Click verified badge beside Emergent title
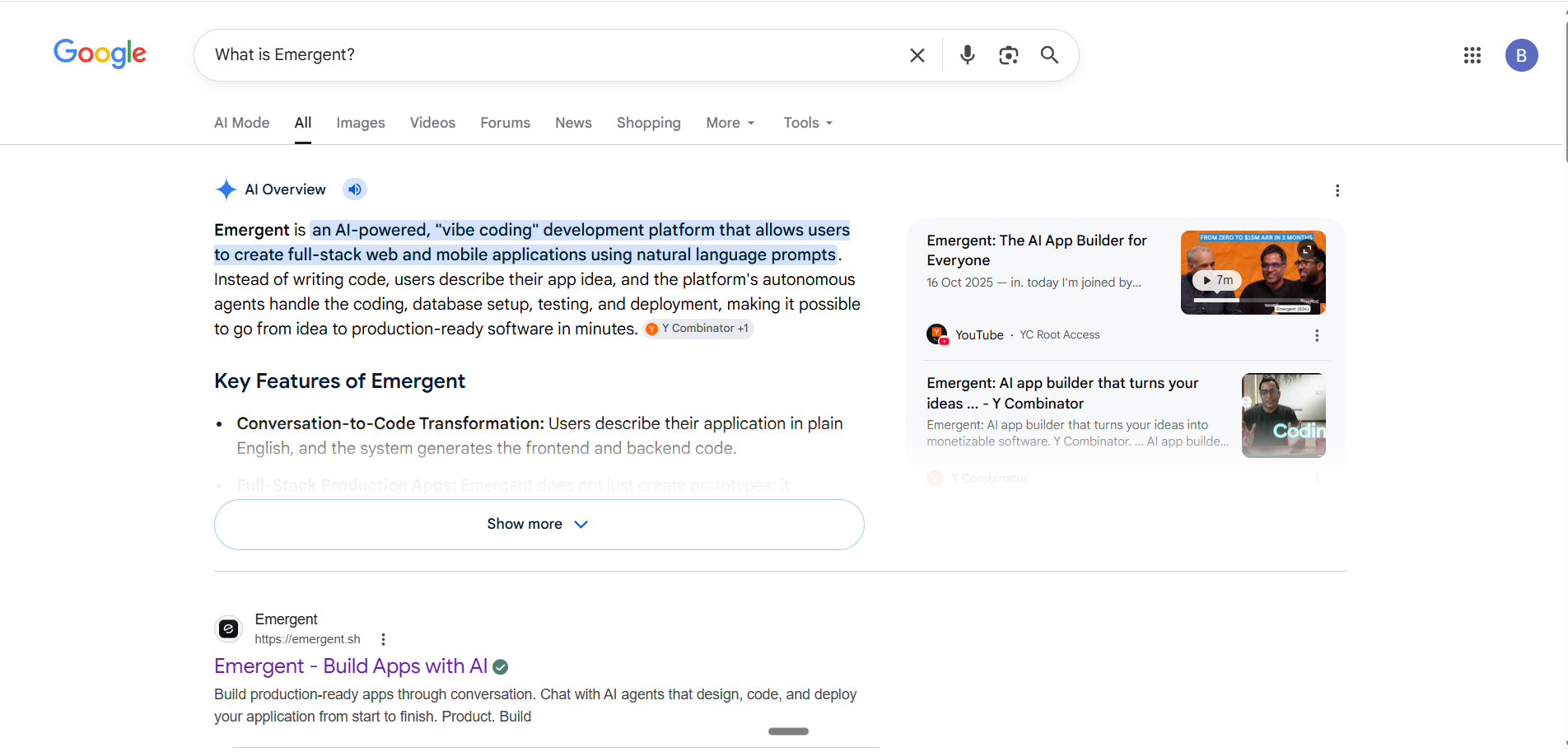The height and width of the screenshot is (752, 1568). click(x=500, y=667)
